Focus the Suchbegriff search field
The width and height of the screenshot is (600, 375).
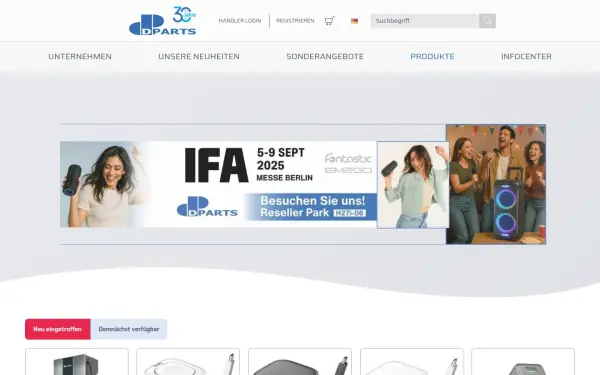(x=424, y=21)
